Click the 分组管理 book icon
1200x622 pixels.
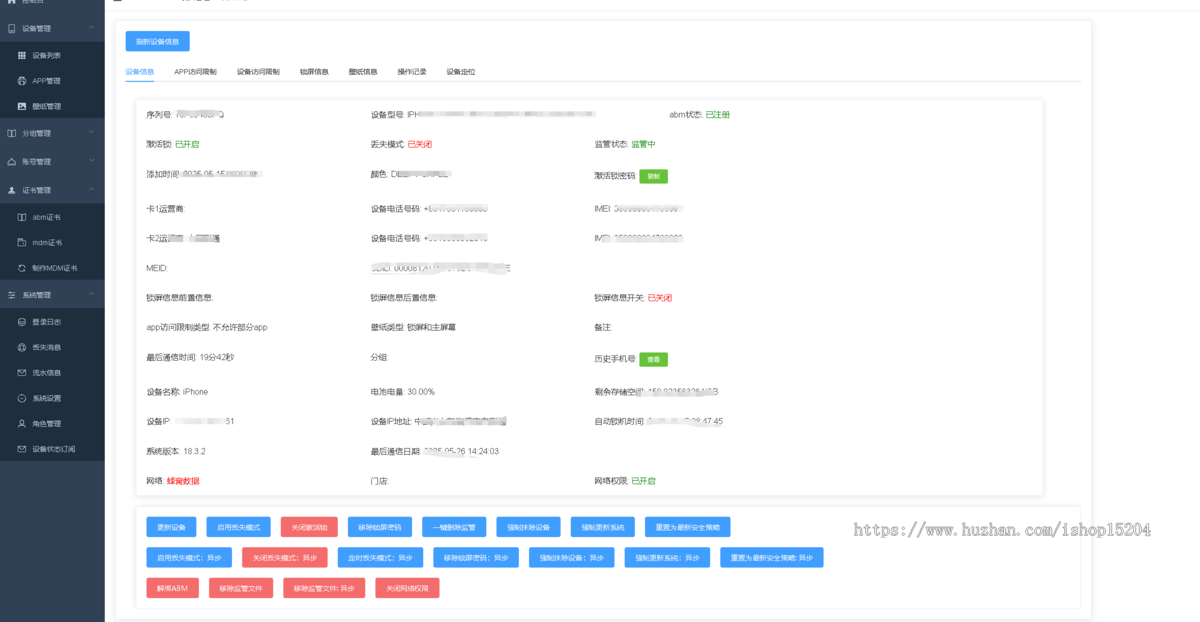[11, 133]
